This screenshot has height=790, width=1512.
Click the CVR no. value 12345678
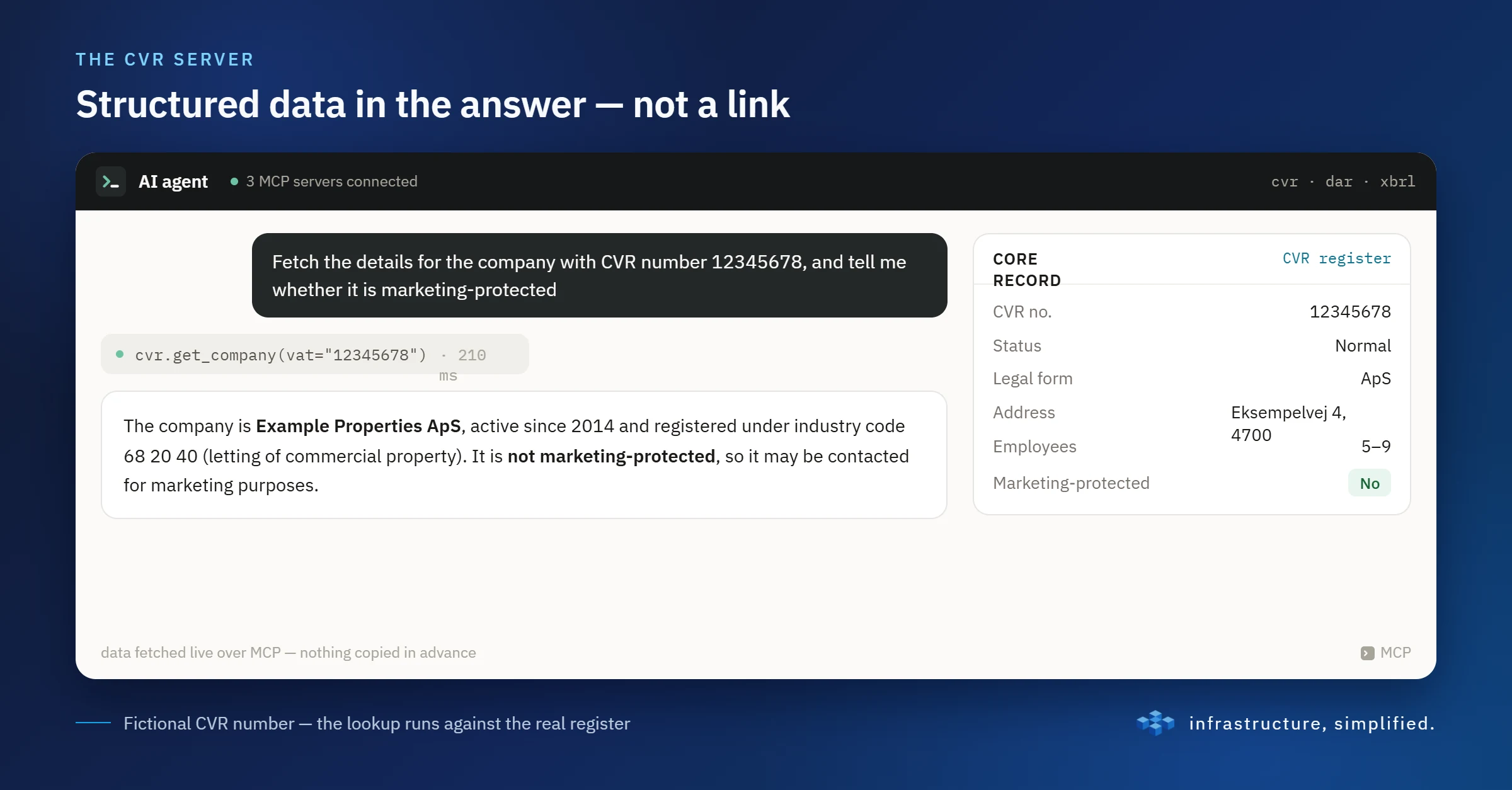click(x=1350, y=312)
